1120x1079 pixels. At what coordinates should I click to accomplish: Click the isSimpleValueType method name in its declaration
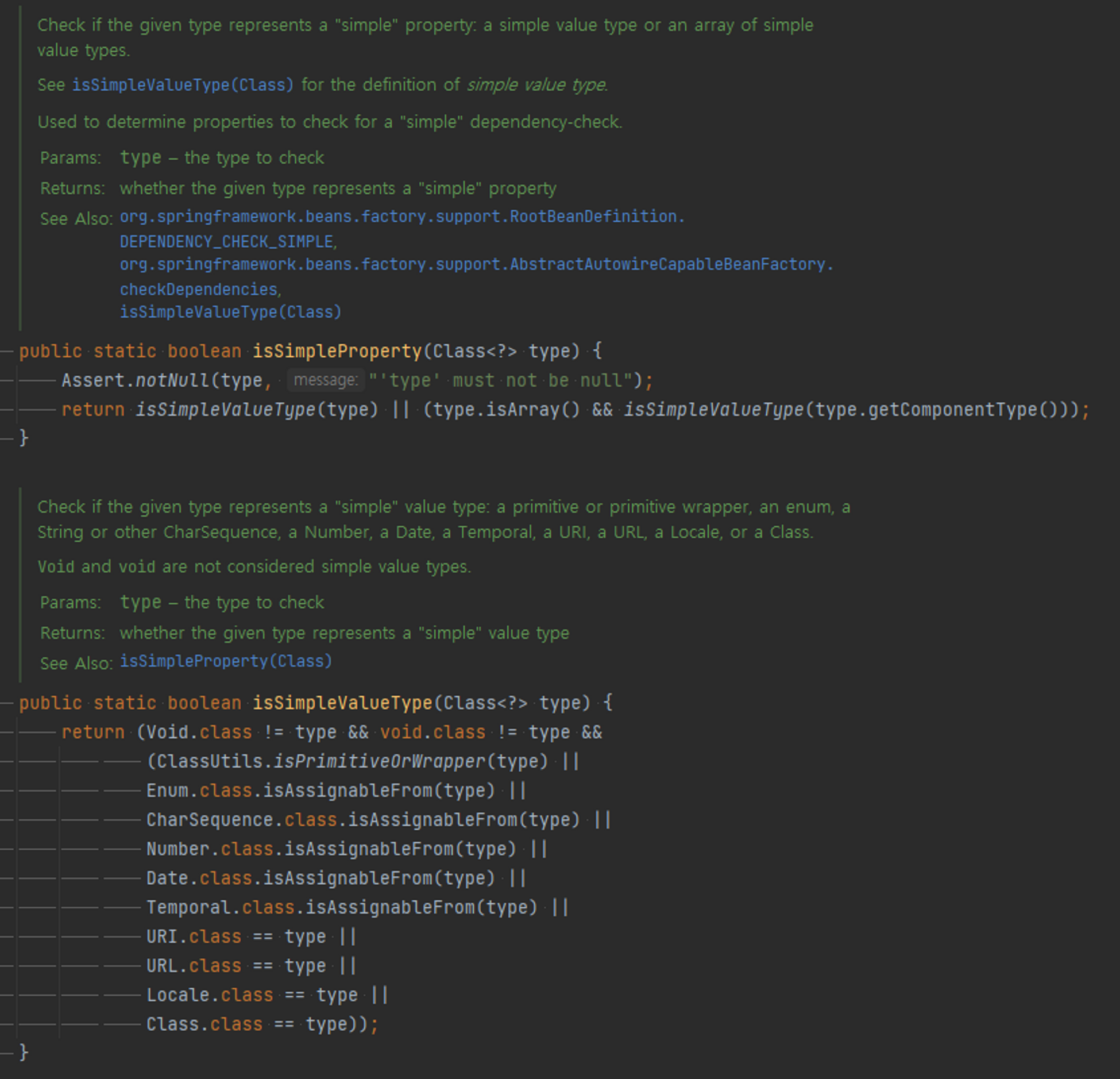tap(342, 703)
